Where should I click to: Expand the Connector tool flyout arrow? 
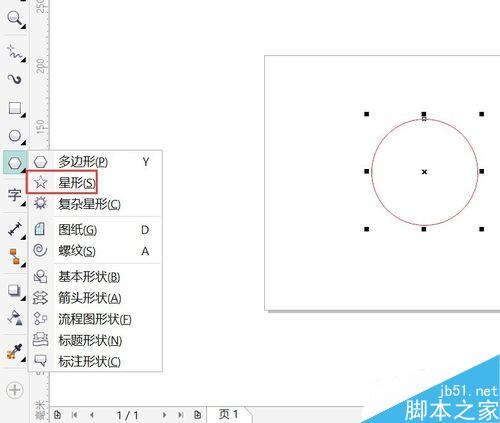click(x=23, y=265)
